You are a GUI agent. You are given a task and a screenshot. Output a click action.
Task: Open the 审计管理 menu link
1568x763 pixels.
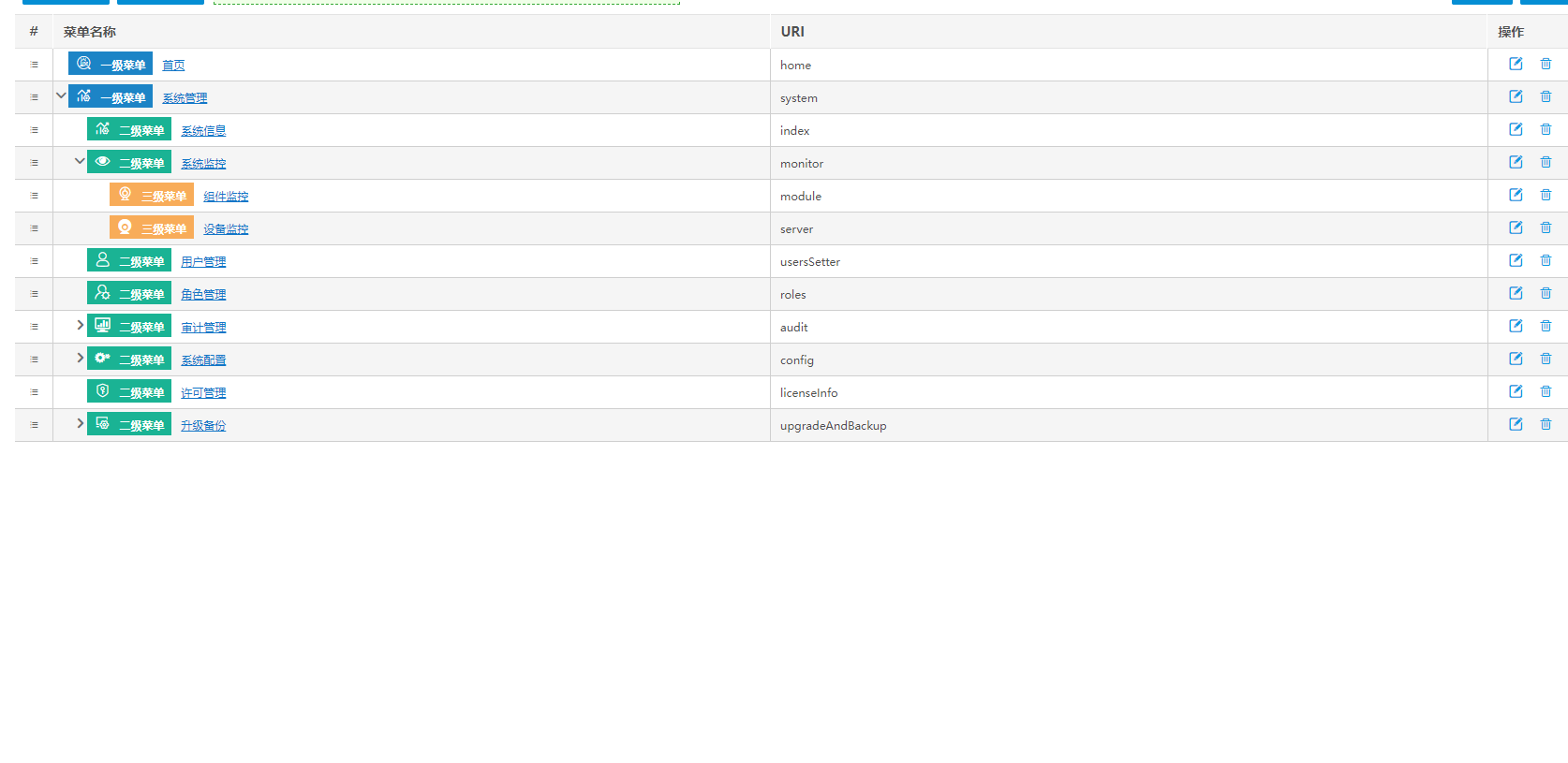click(x=203, y=328)
